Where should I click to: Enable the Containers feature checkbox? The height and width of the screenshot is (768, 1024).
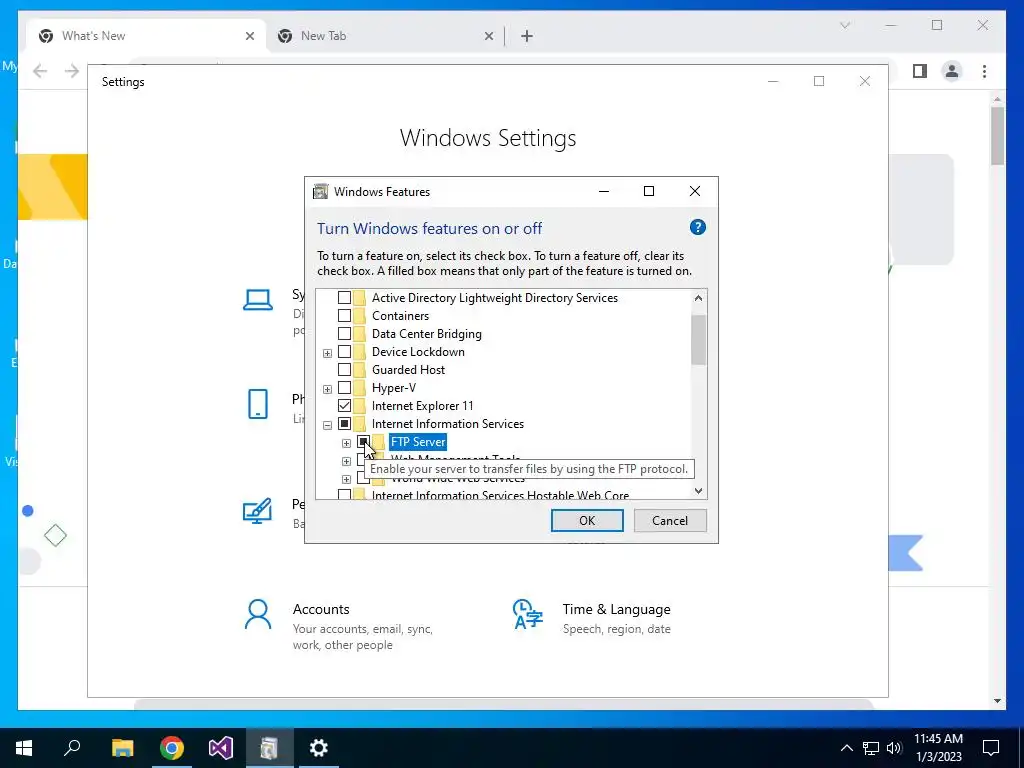[344, 315]
